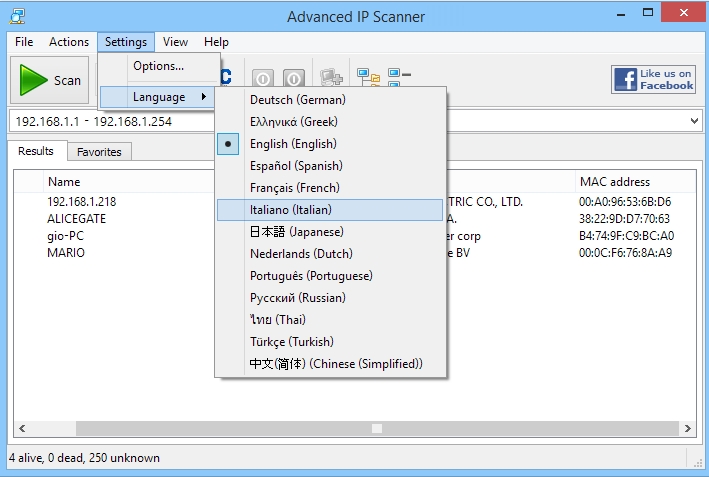Maximize the Advanced IP Scanner window
Viewport: 709px width, 477px height.
(648, 13)
